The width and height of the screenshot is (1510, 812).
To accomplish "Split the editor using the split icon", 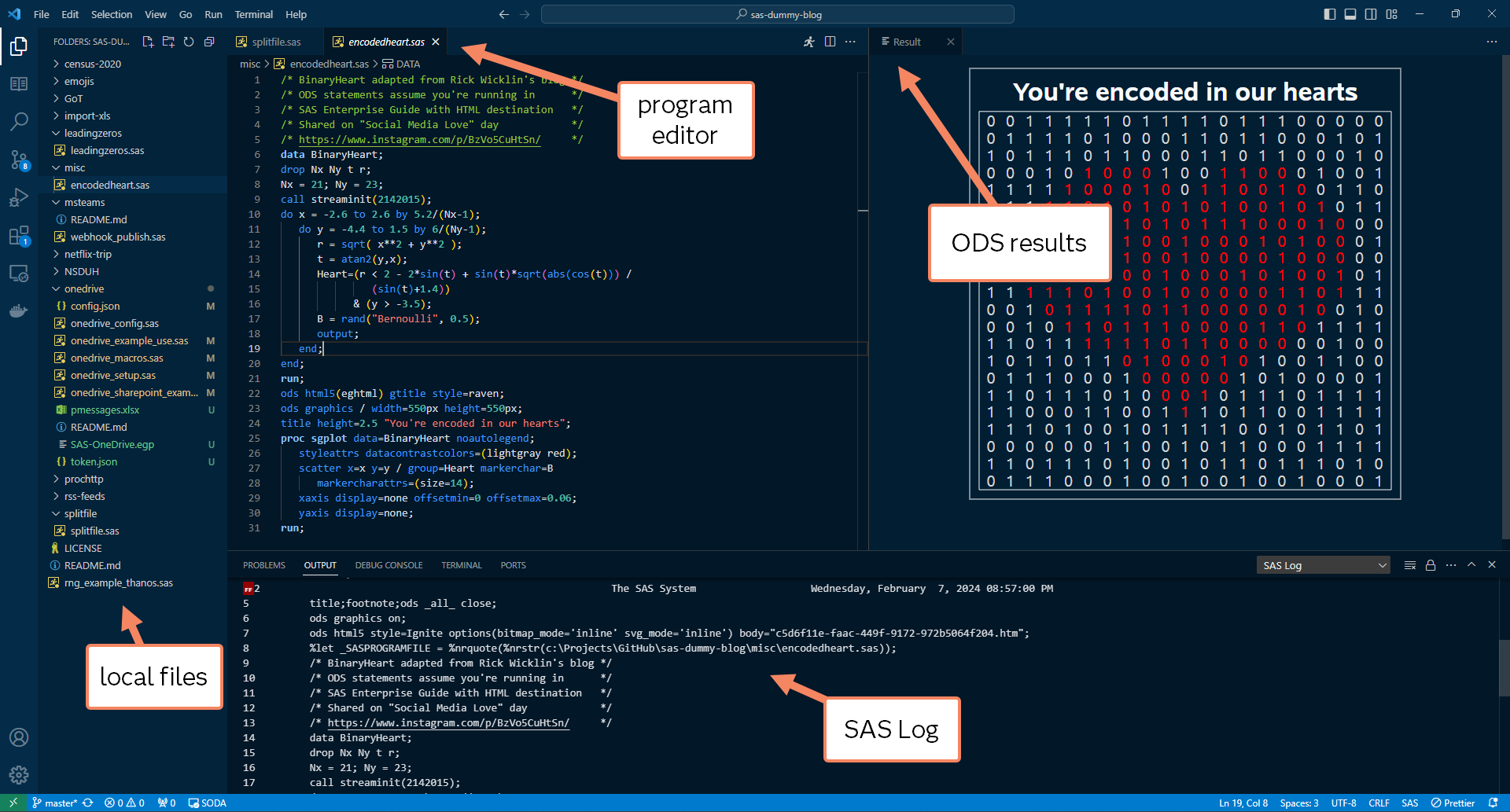I will tap(830, 42).
